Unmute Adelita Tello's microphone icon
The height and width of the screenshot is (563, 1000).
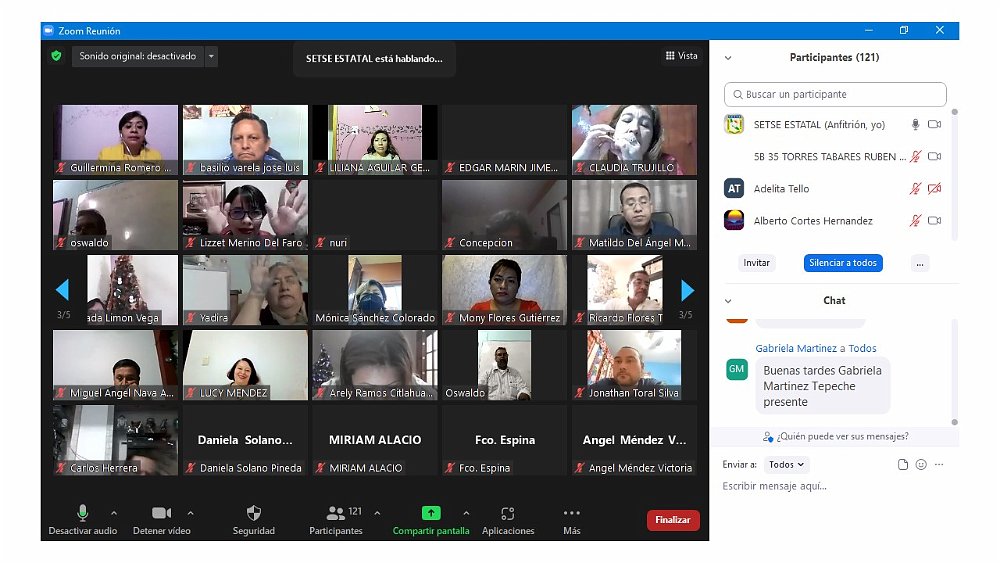(x=914, y=189)
